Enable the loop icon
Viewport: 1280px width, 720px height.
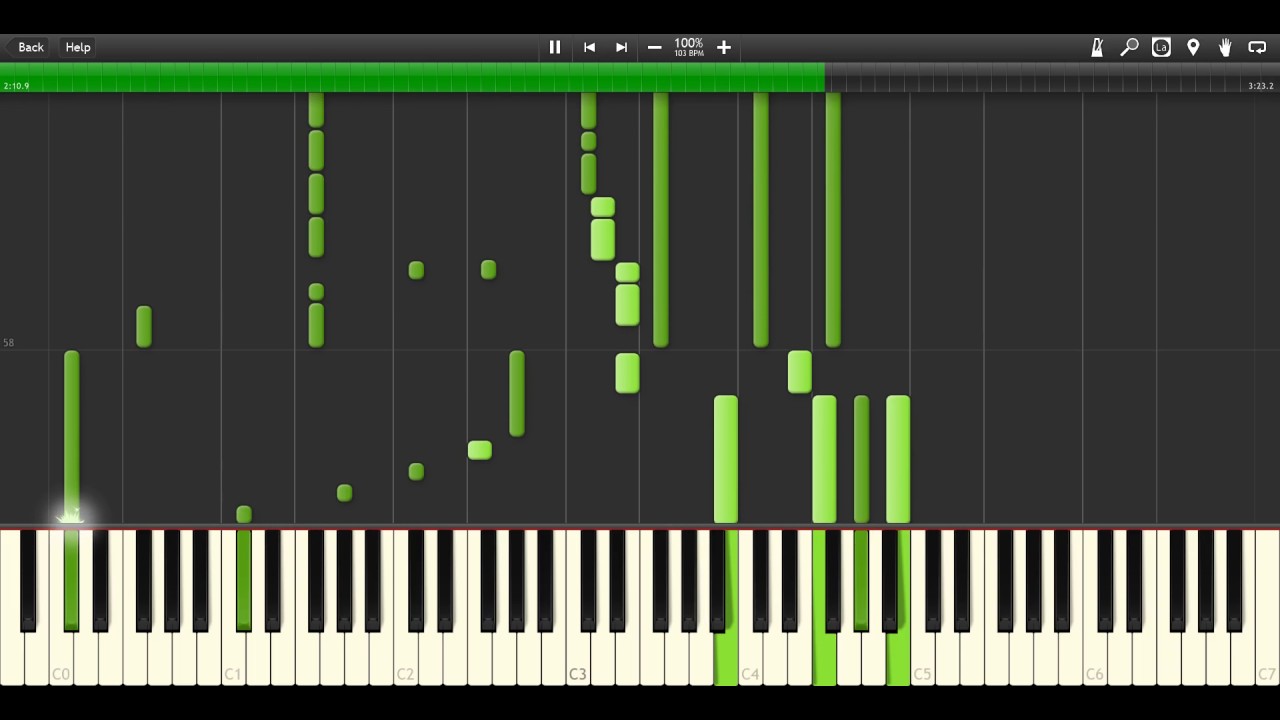[x=1257, y=47]
